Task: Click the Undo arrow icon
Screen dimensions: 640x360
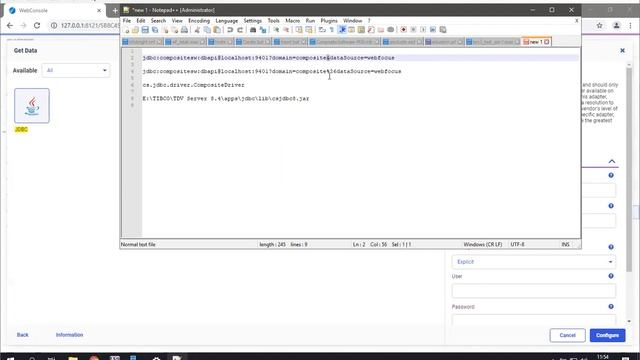Action: [x=229, y=30]
